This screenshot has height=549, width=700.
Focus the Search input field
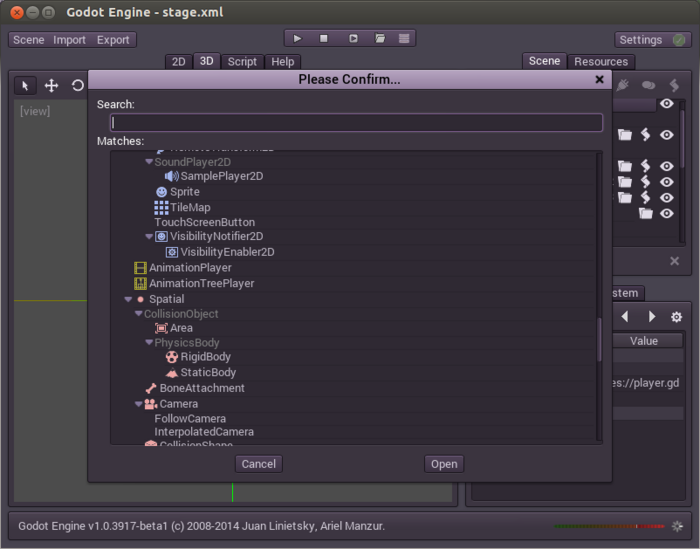pyautogui.click(x=356, y=122)
